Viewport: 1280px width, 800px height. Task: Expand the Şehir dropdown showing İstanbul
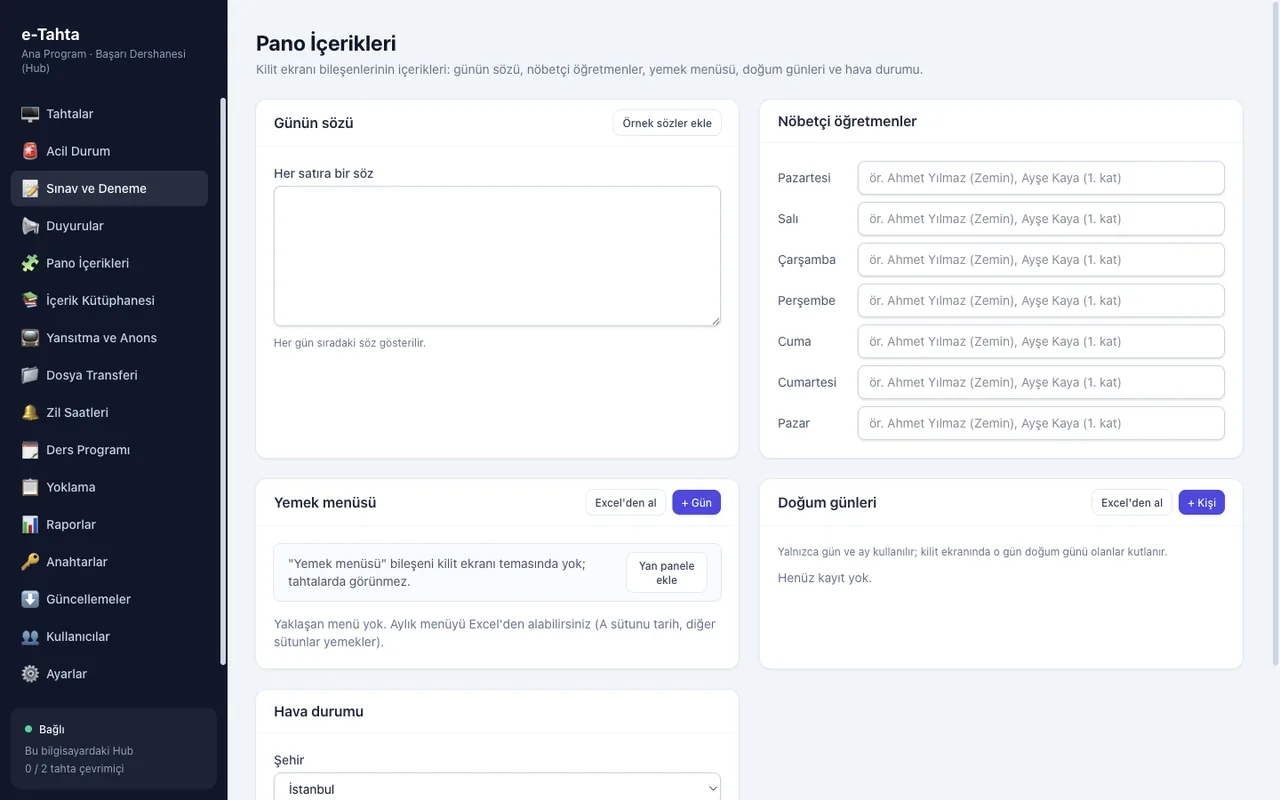tap(497, 788)
